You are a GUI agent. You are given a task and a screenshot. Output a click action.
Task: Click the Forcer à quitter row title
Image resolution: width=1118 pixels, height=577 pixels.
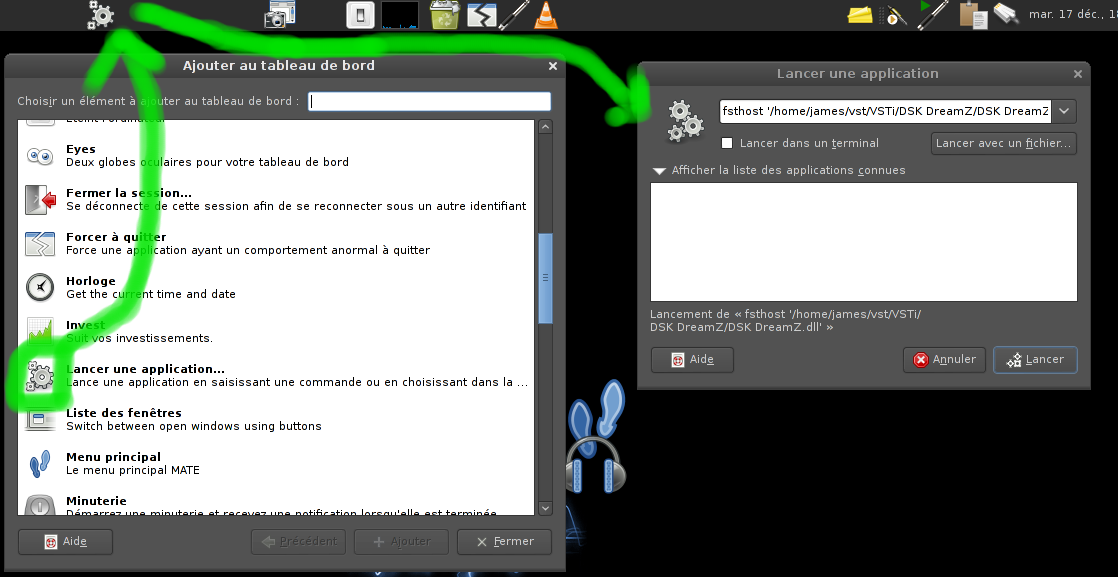click(x=116, y=237)
